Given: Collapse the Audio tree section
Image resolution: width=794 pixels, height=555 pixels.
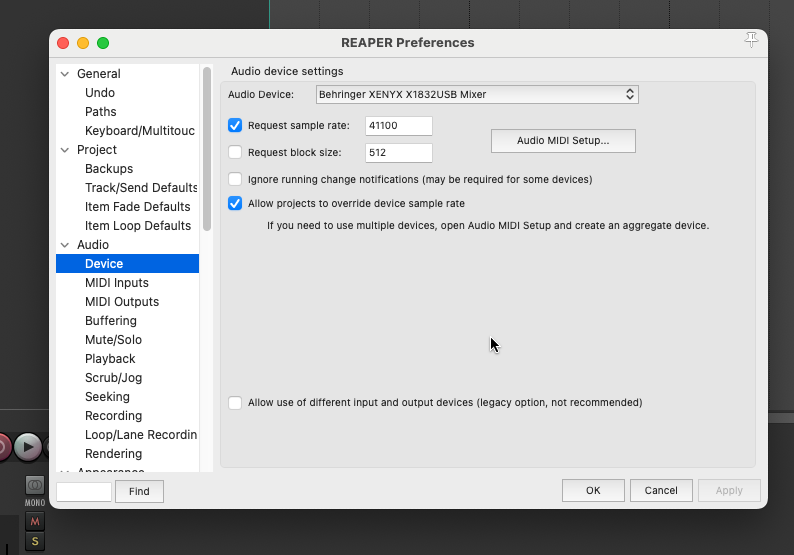Looking at the screenshot, I should click(x=65, y=245).
